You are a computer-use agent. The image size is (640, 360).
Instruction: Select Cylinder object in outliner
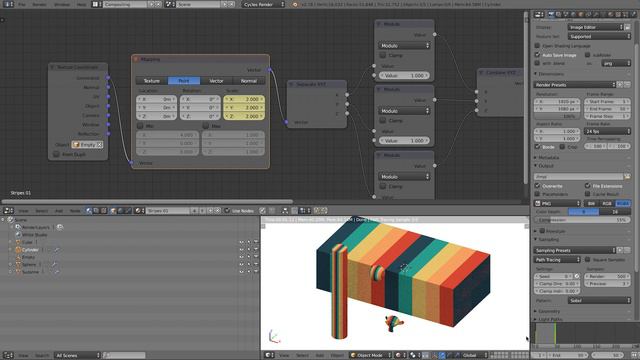30,250
